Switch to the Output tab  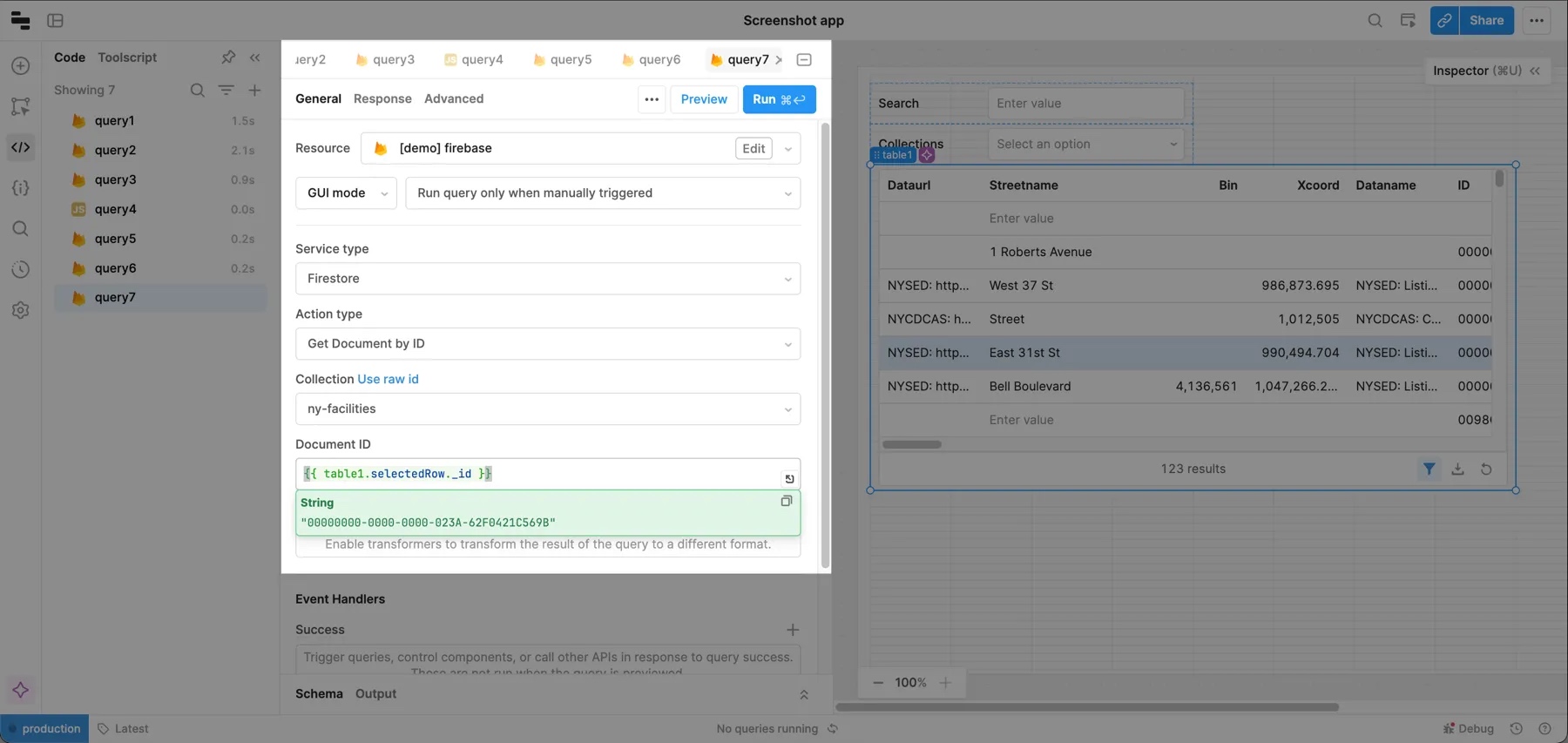[x=375, y=694]
